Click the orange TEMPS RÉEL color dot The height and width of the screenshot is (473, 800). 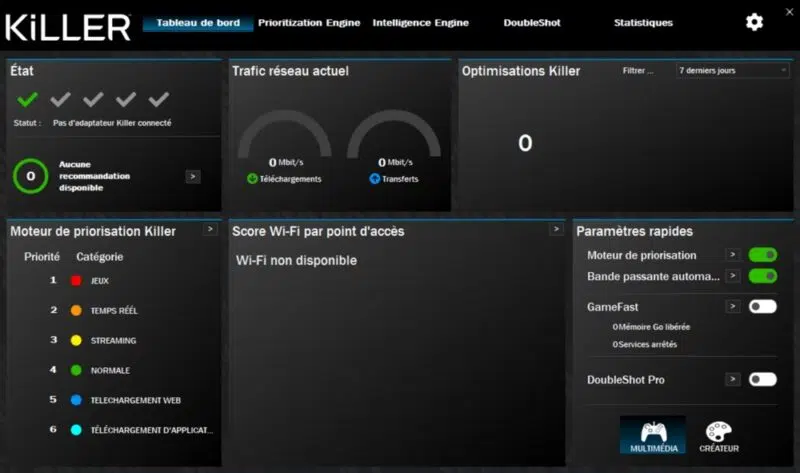pyautogui.click(x=76, y=310)
